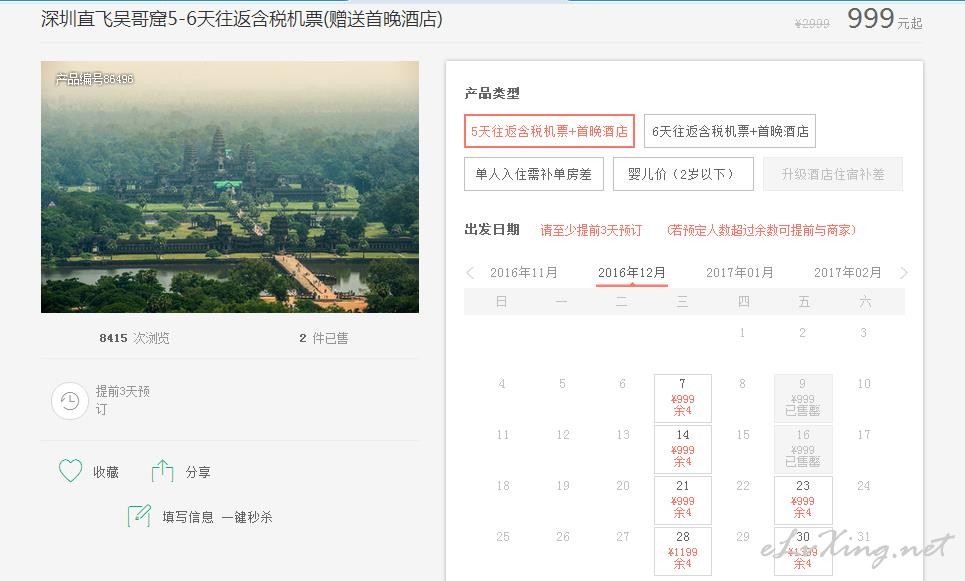
Task: Pick December 7 departure at ¥999
Action: [683, 398]
